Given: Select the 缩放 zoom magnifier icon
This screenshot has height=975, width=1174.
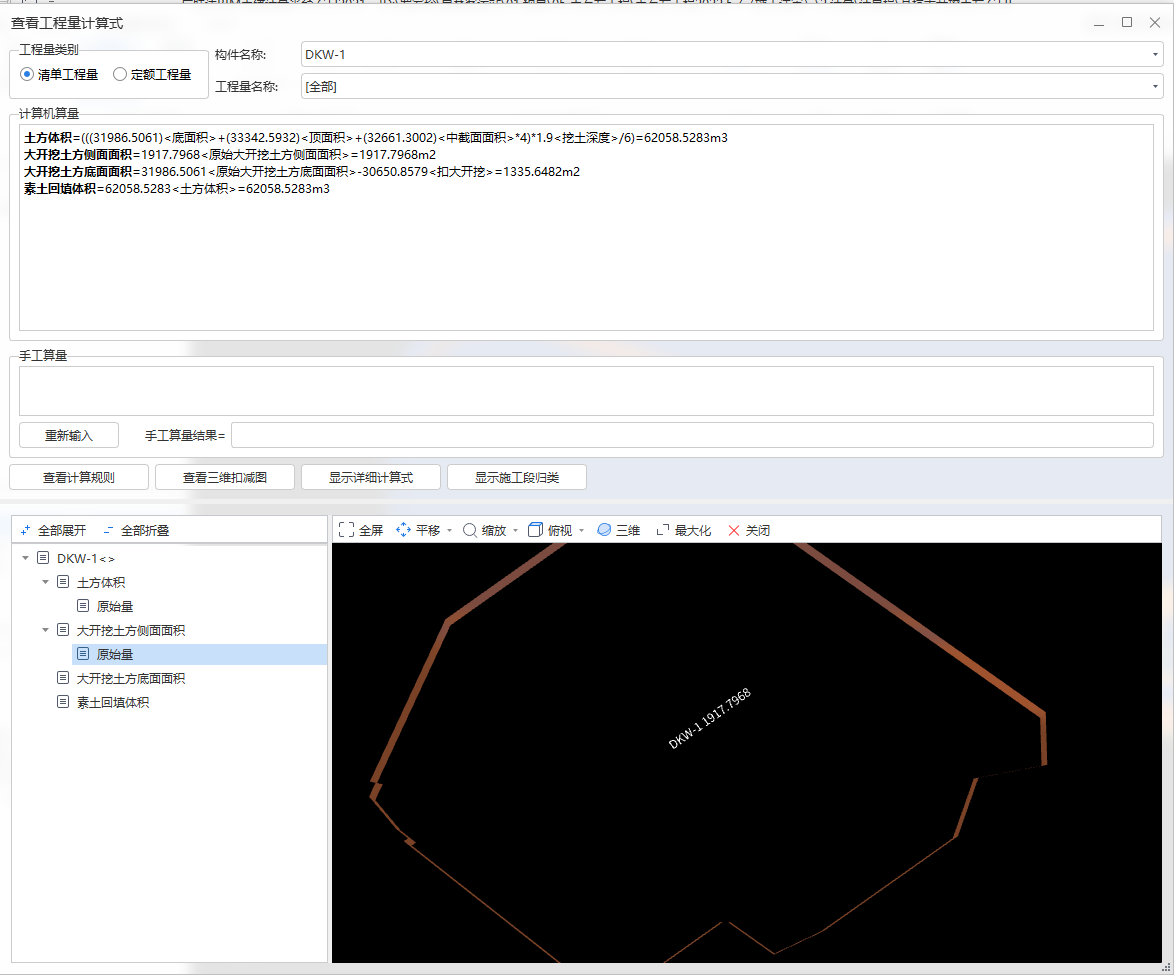Looking at the screenshot, I should [469, 530].
